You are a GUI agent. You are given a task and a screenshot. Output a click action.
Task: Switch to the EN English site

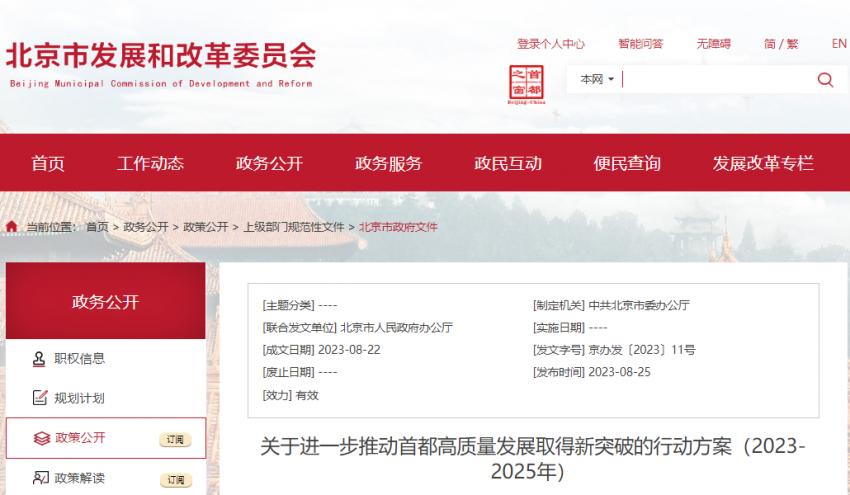tap(839, 44)
